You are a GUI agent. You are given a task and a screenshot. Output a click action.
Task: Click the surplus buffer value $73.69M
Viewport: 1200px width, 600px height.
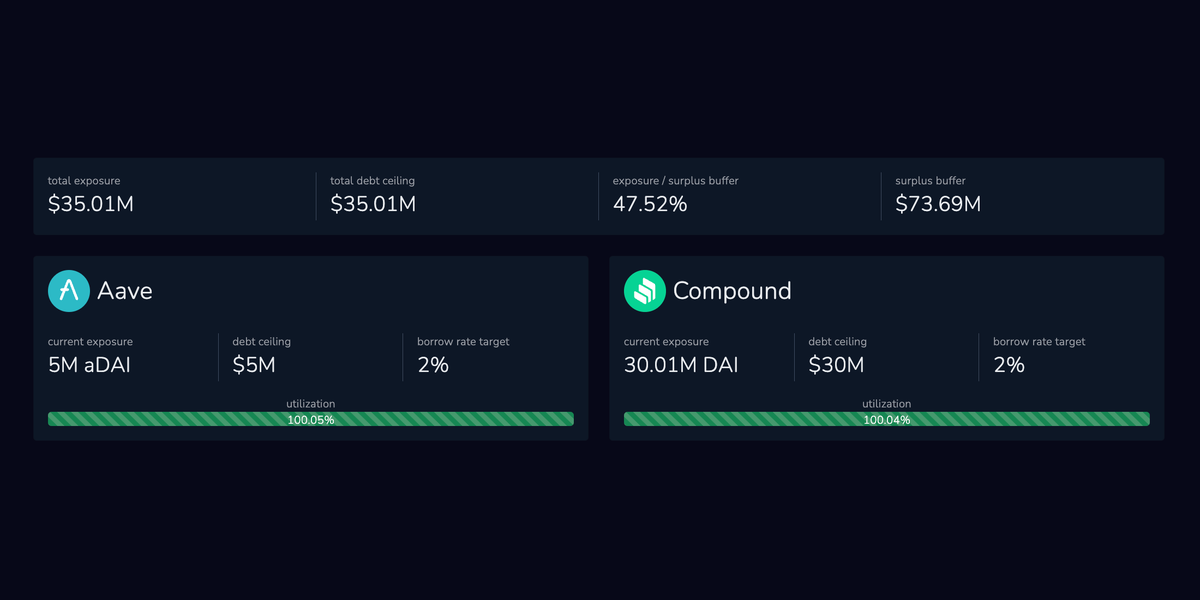pos(938,204)
